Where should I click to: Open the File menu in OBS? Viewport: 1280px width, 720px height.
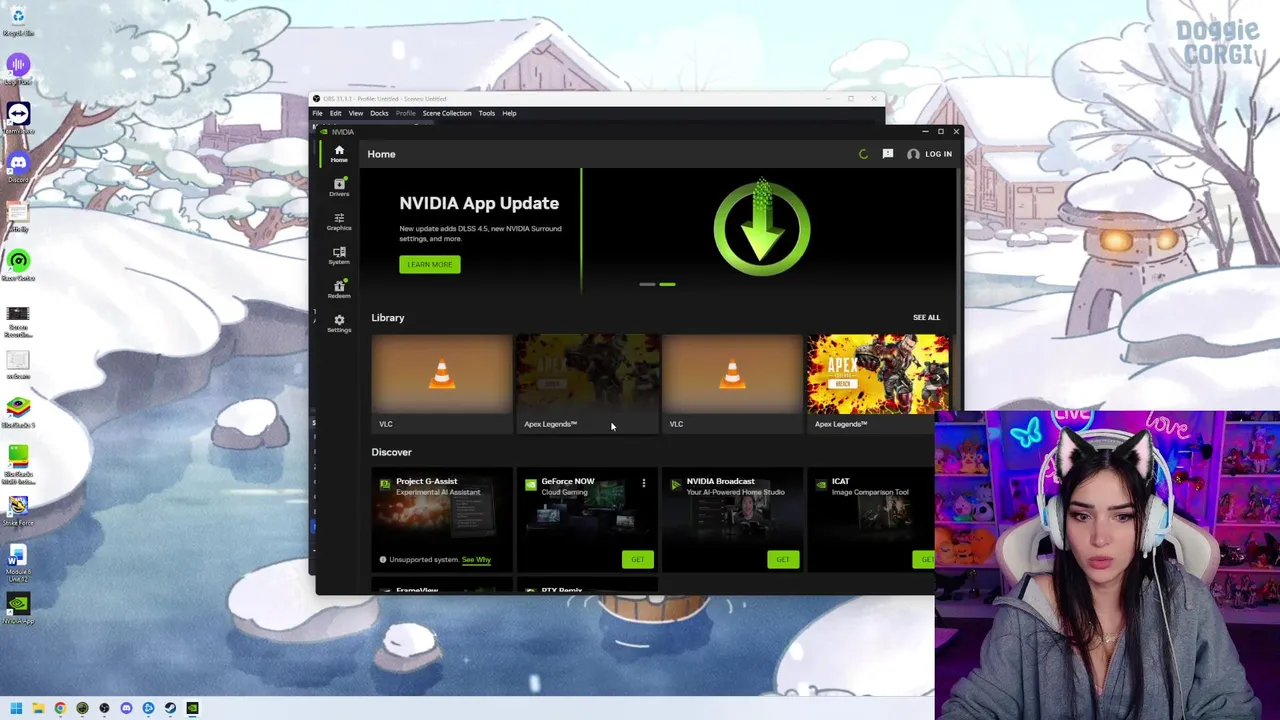[x=318, y=113]
